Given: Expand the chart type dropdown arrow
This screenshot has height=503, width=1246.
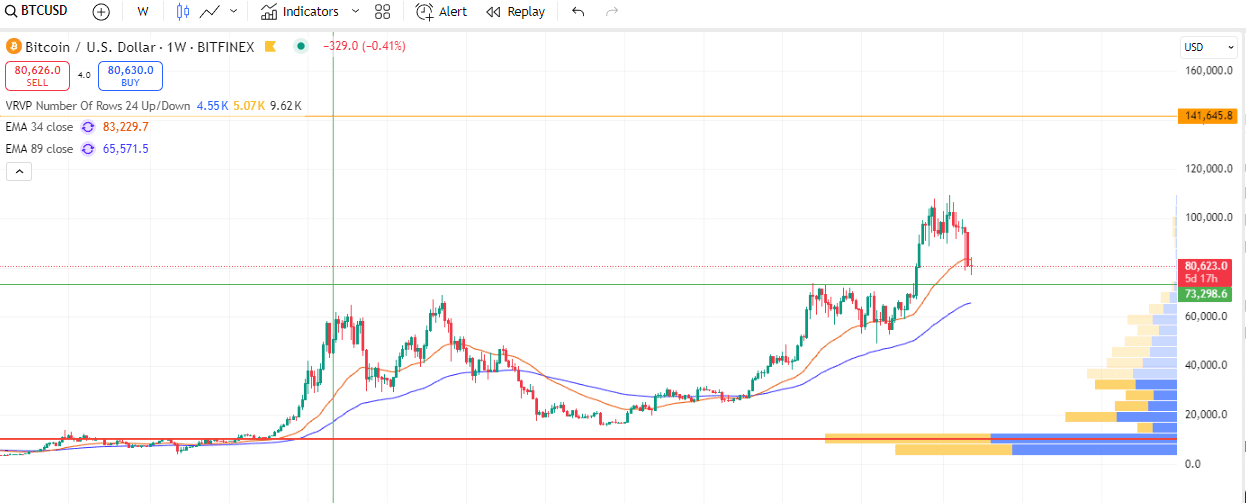Looking at the screenshot, I should [x=234, y=12].
